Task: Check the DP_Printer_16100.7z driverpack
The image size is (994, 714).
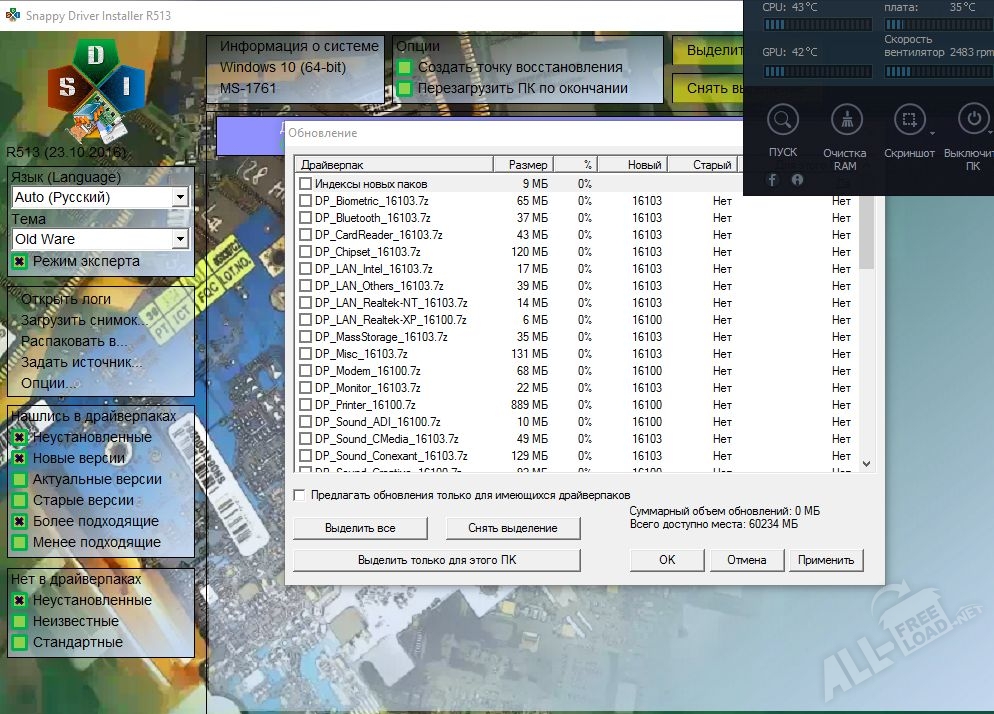Action: click(x=306, y=405)
